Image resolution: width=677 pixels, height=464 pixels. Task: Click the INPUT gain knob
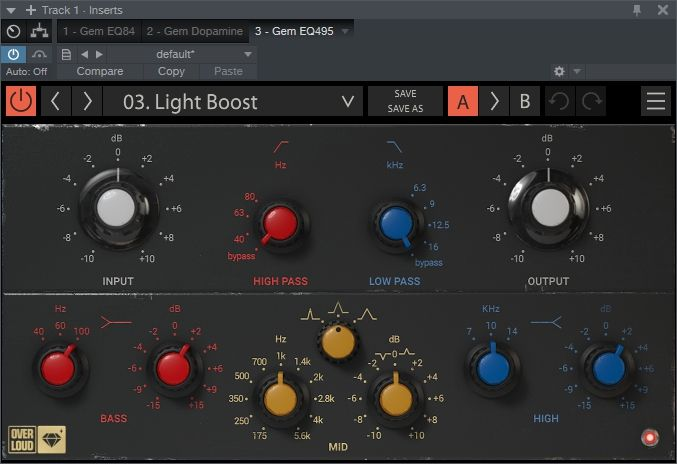point(117,208)
